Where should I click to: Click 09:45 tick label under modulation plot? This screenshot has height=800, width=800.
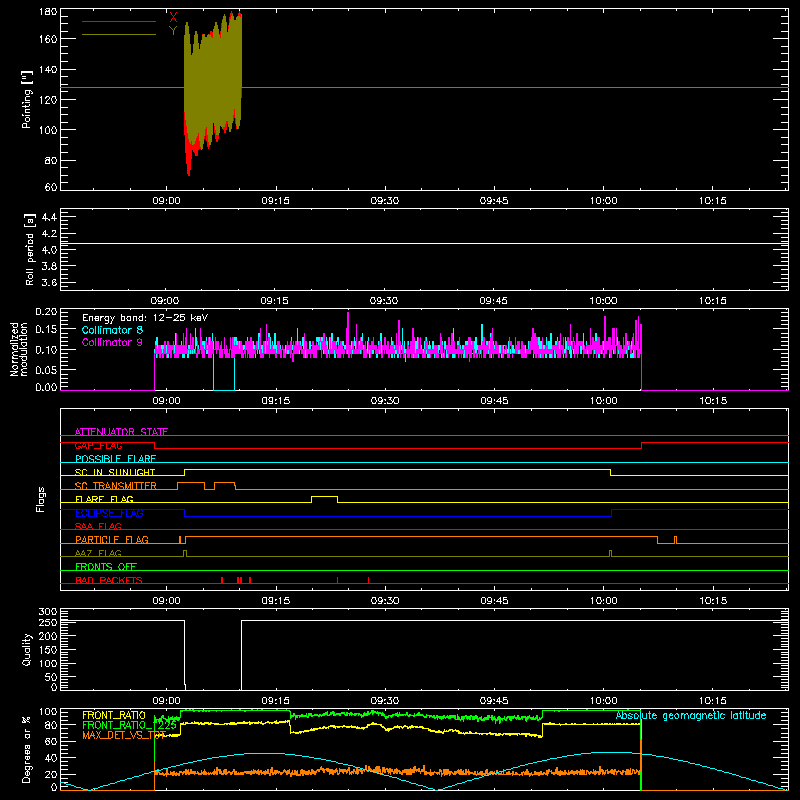(494, 401)
